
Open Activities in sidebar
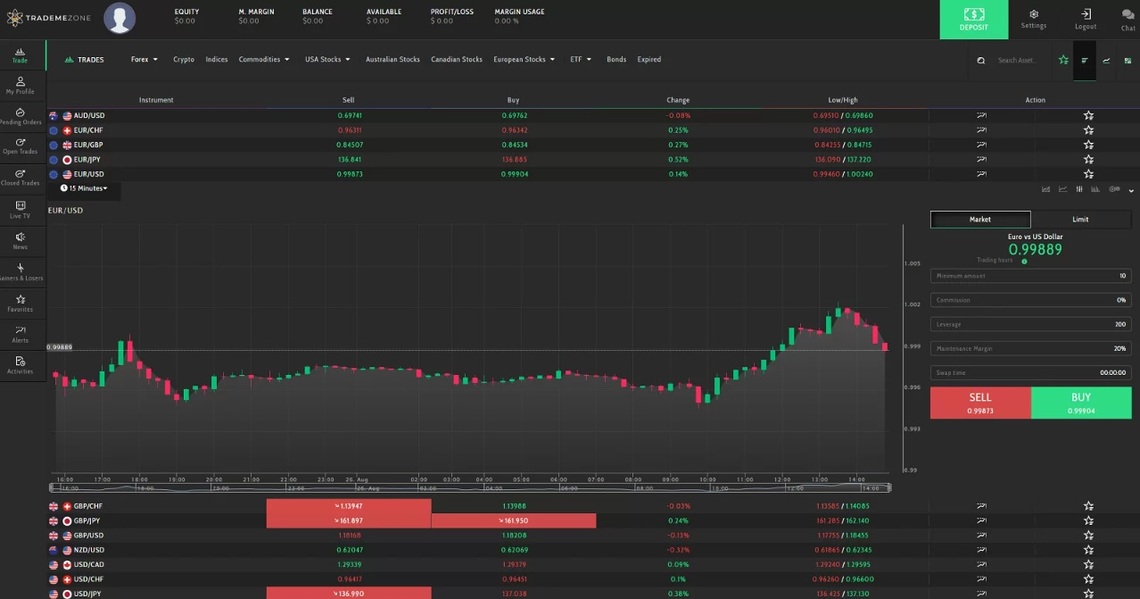(x=20, y=366)
